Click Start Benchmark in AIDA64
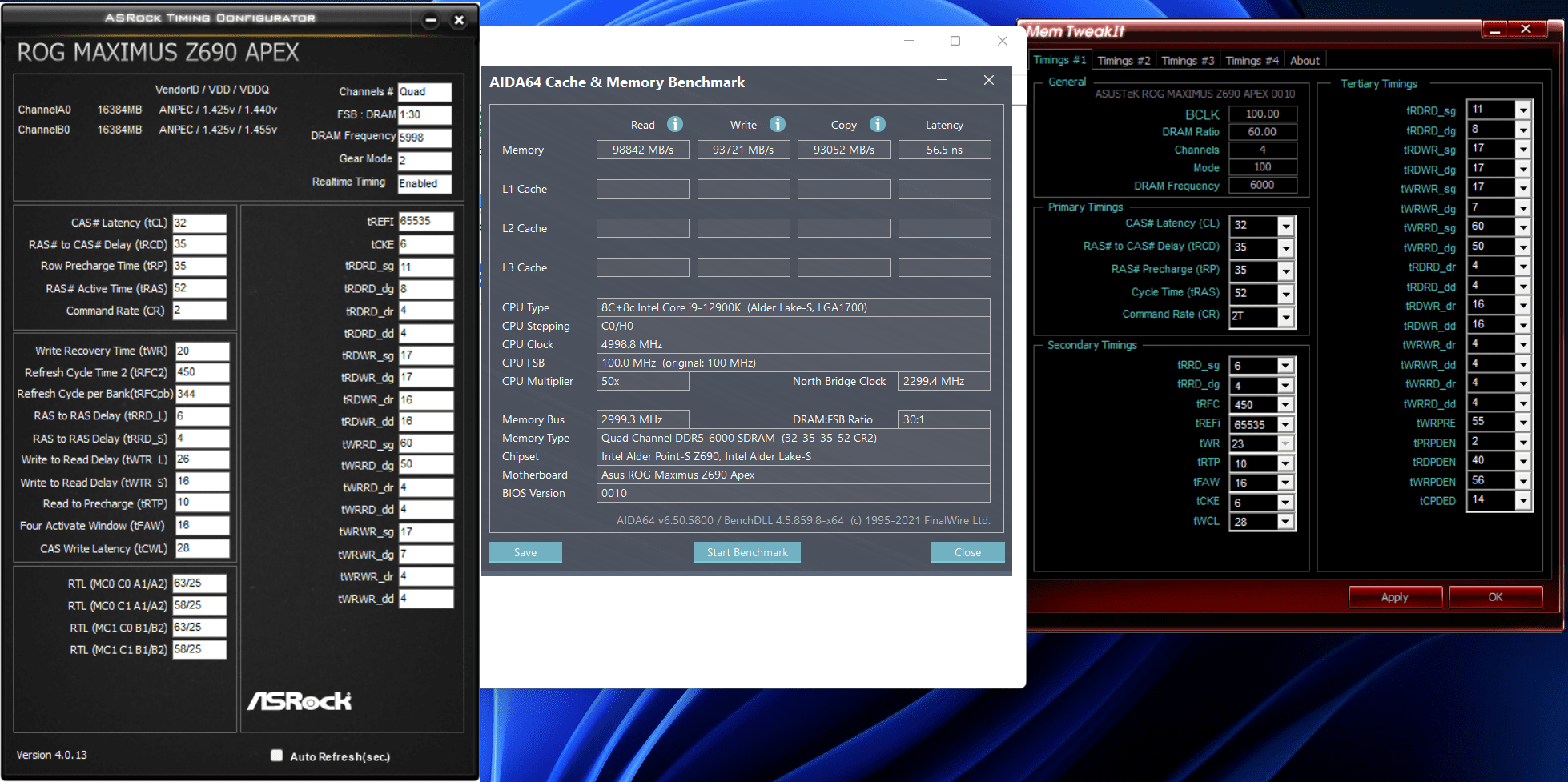 [747, 552]
